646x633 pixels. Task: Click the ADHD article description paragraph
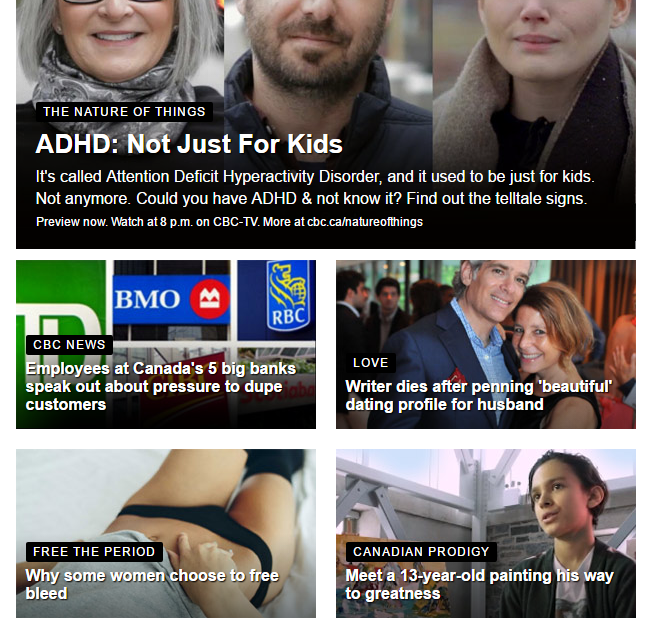[x=315, y=188]
